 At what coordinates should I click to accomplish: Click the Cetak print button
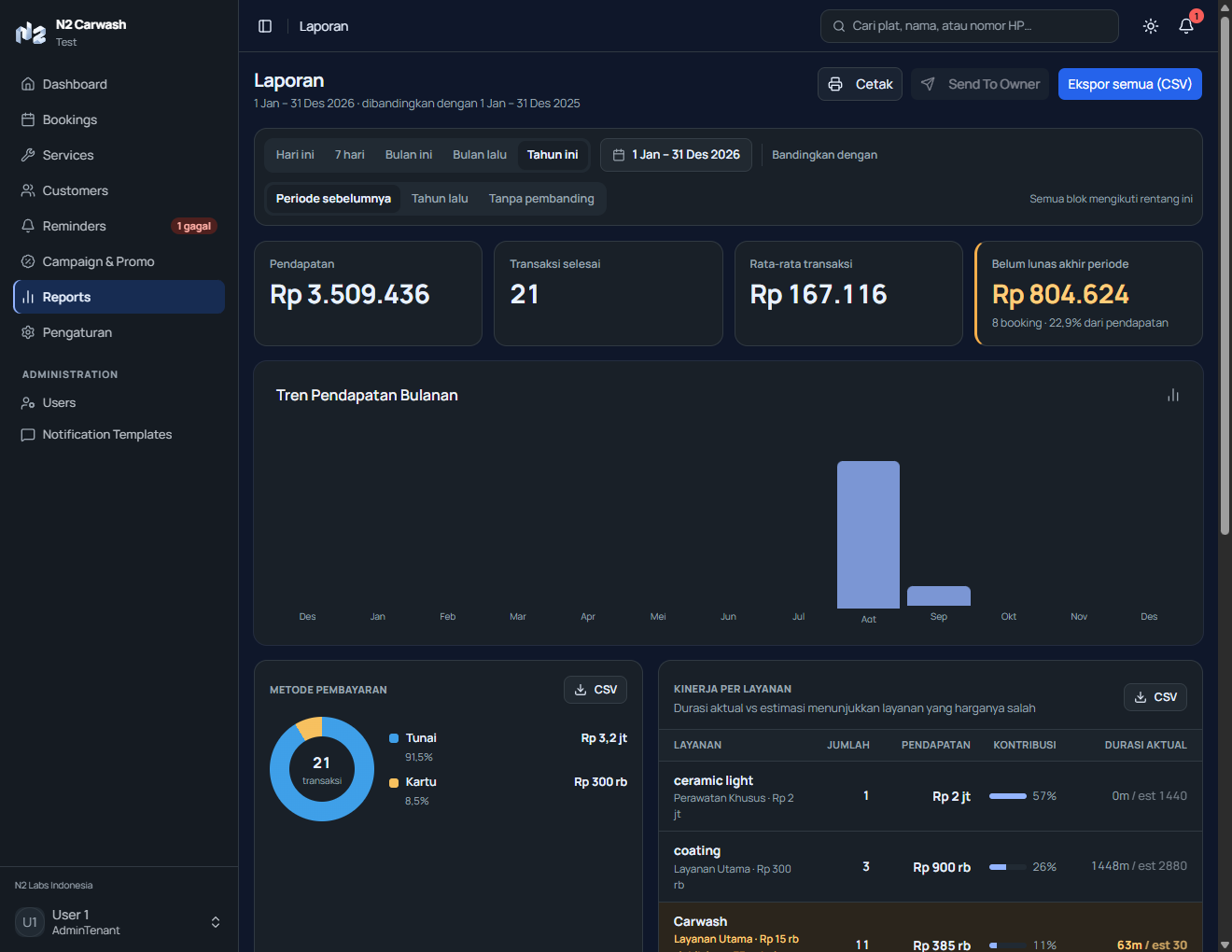[x=860, y=84]
